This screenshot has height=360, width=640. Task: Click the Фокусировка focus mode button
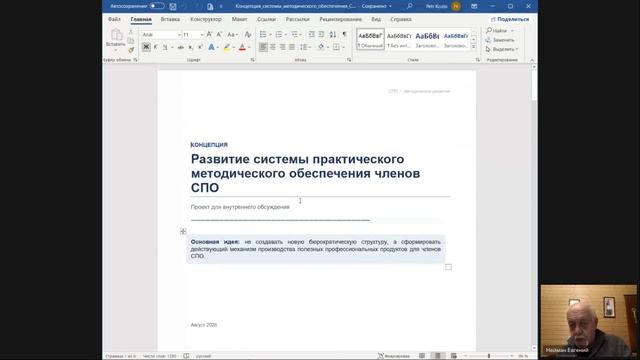(394, 356)
